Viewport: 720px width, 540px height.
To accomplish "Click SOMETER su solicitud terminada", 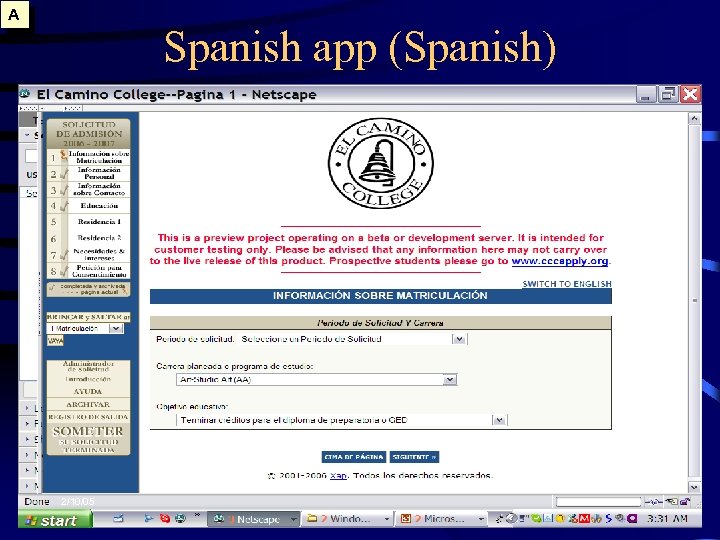I will (x=88, y=439).
